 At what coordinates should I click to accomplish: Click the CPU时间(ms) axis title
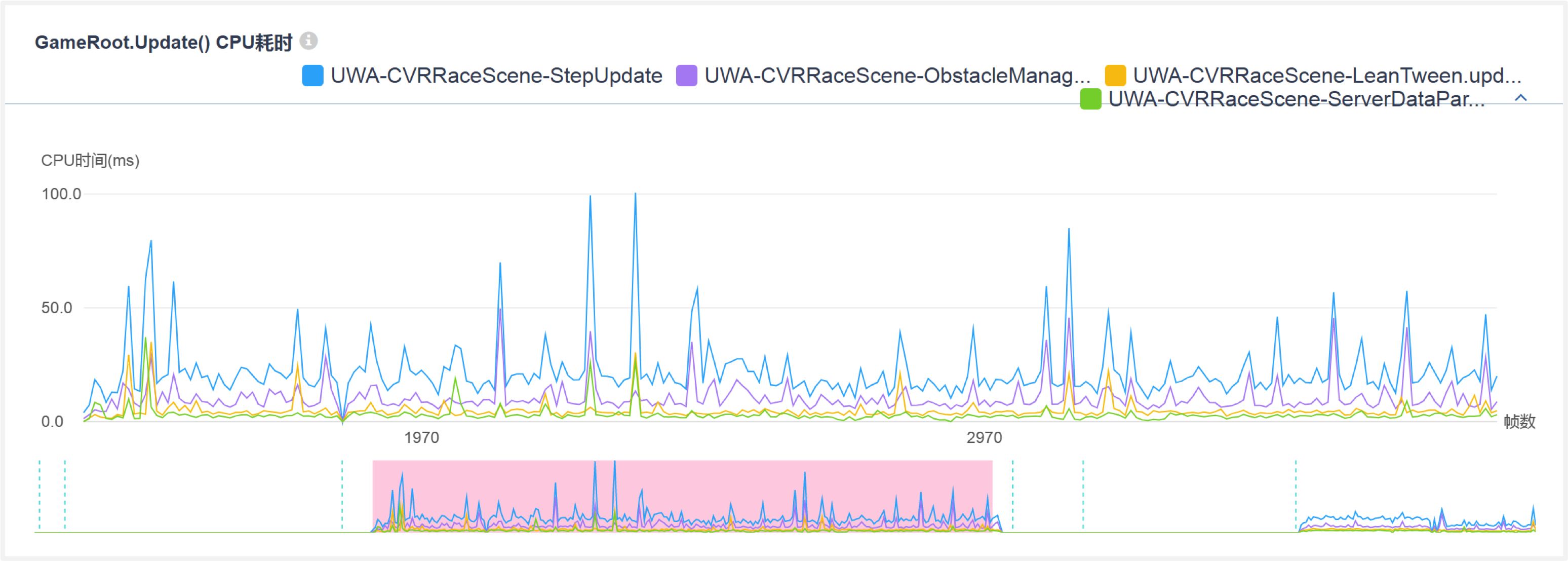(x=90, y=161)
